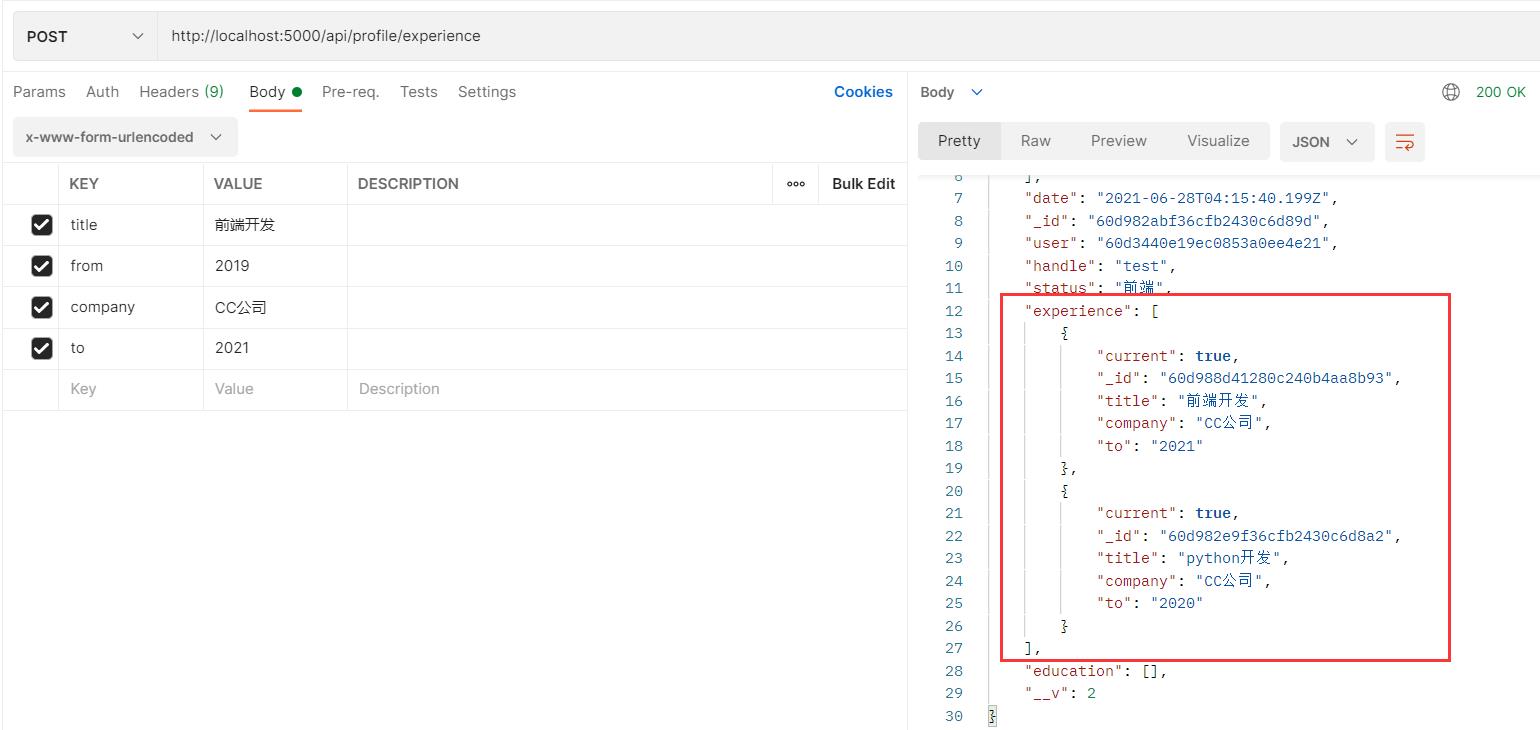
Task: Open the Tests tab
Action: click(418, 92)
